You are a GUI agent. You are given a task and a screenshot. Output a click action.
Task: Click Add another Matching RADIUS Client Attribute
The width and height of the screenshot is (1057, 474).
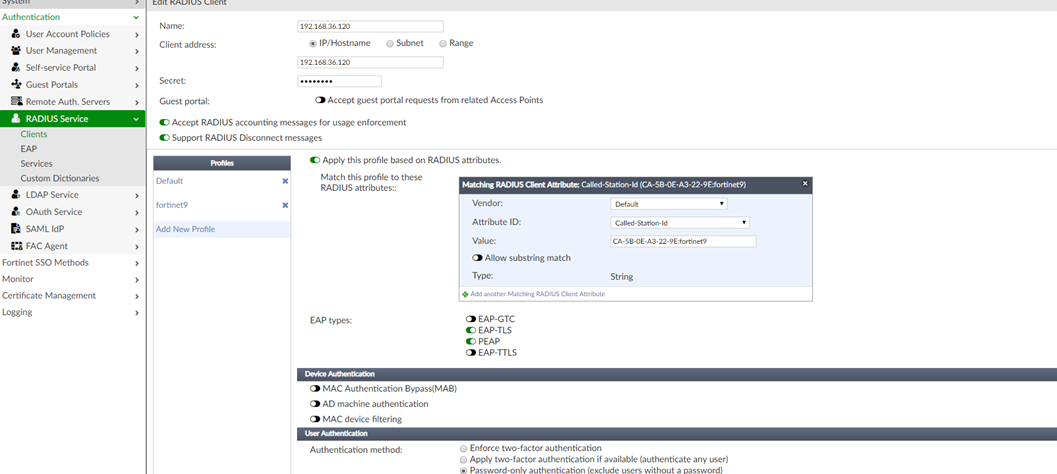(x=537, y=294)
